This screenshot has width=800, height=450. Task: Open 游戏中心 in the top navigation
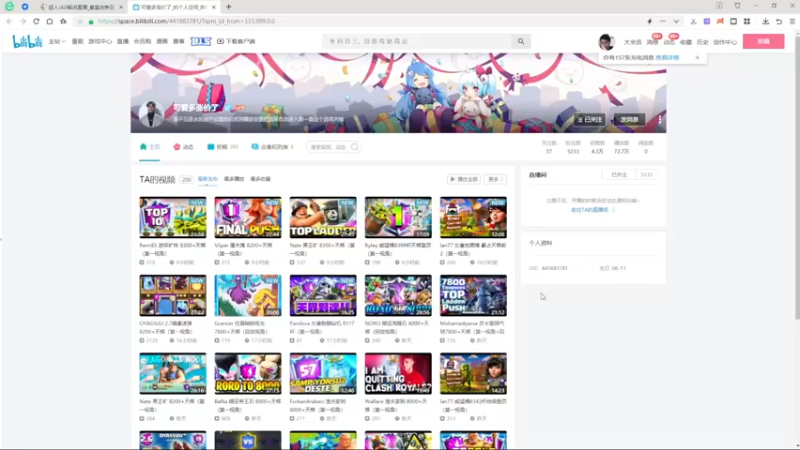tap(100, 42)
